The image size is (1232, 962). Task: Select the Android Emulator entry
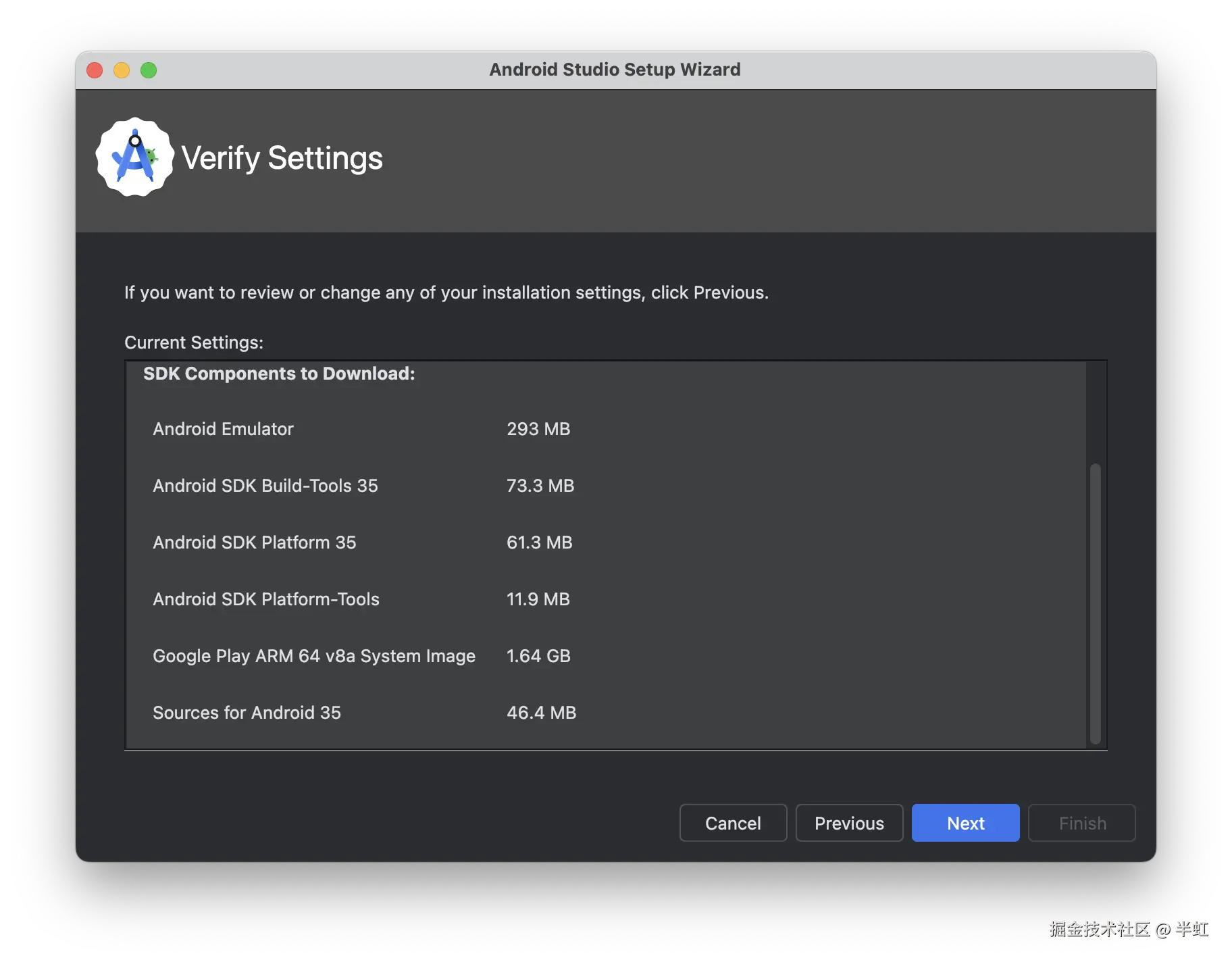pos(223,429)
